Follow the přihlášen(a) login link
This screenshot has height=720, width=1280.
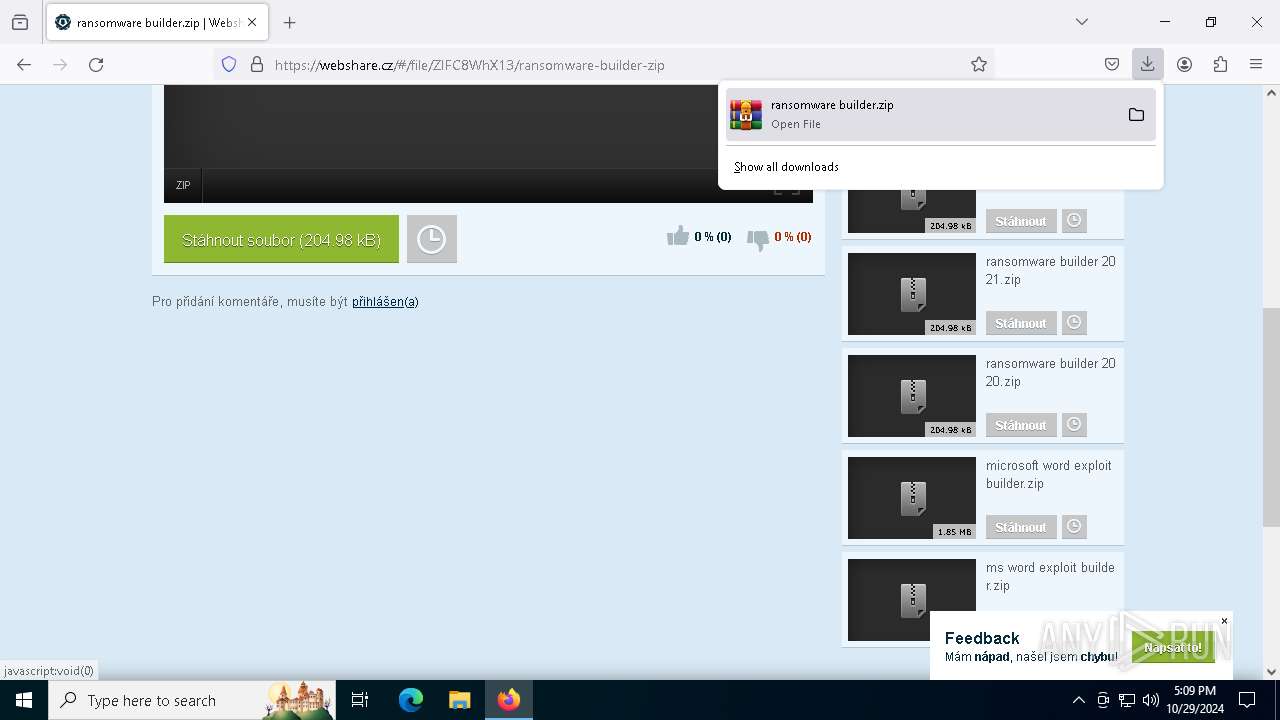tap(385, 301)
